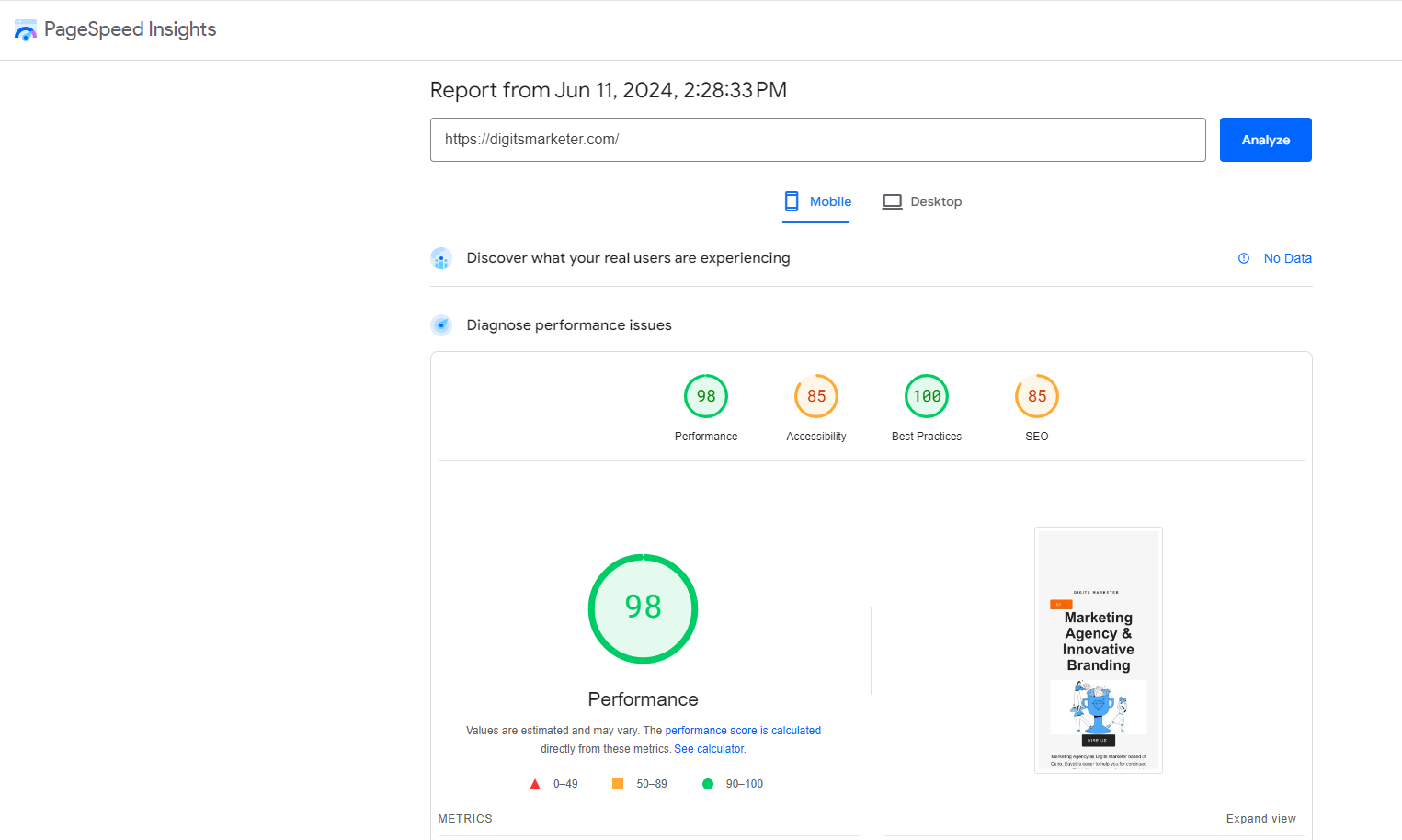Expand view of the metrics section

pyautogui.click(x=1260, y=819)
